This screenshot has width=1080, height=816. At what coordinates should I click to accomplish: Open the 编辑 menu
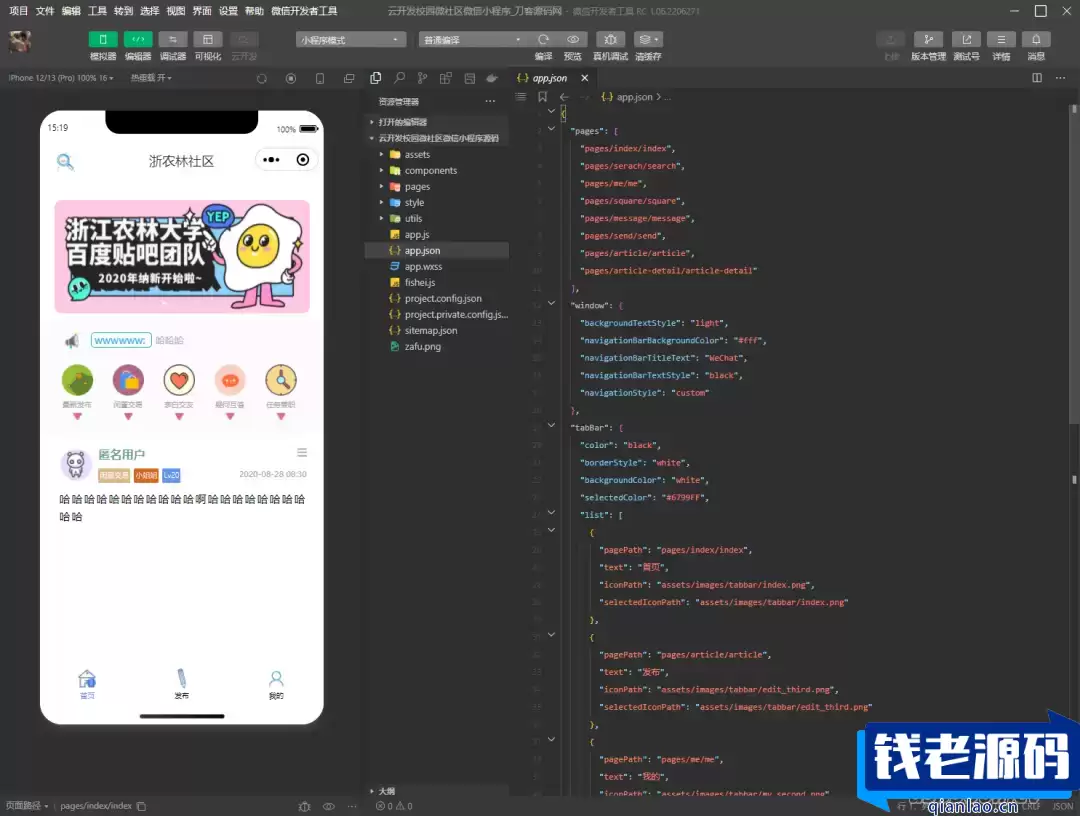pos(71,10)
